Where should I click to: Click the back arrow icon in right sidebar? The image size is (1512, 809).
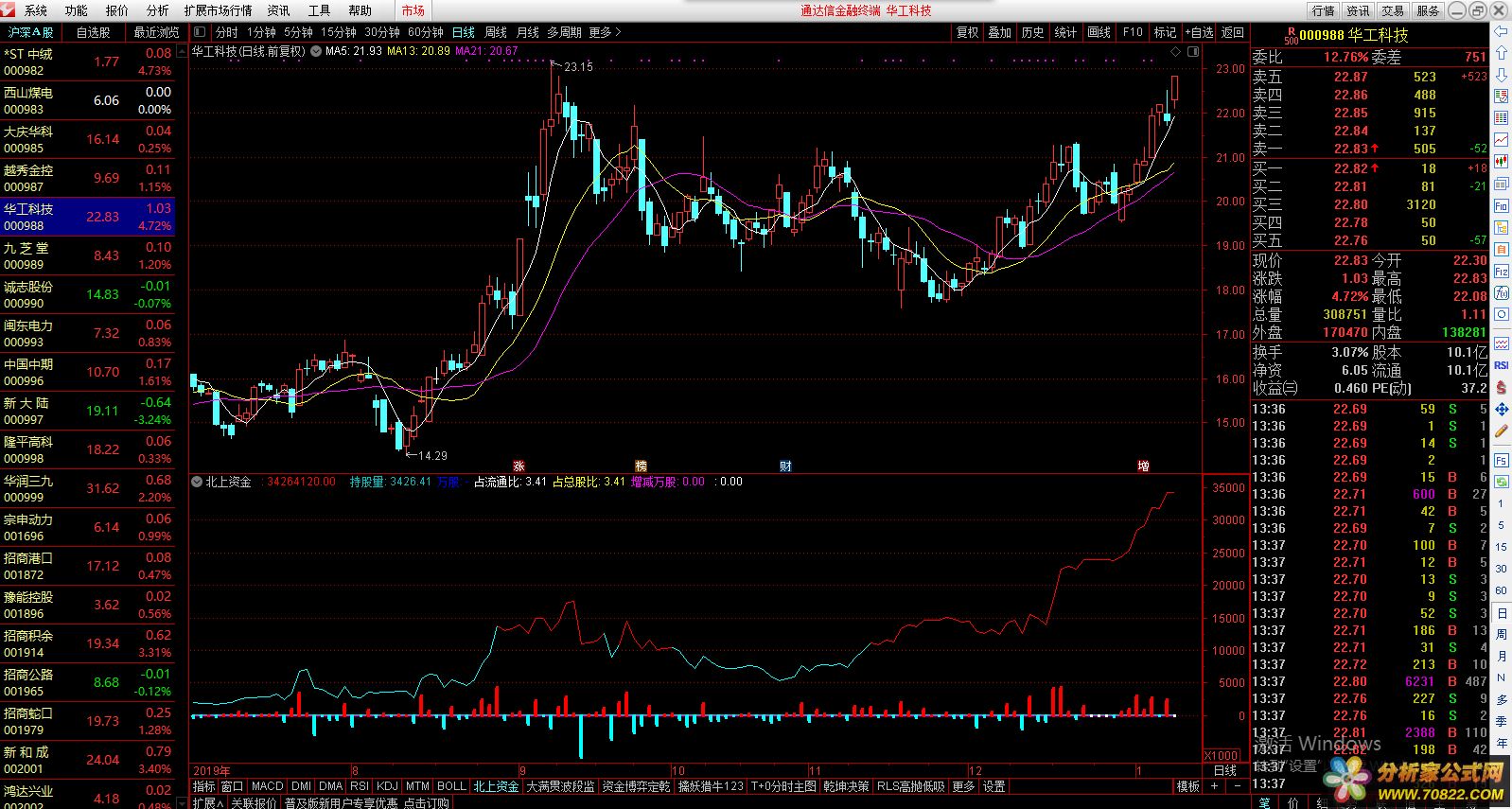click(1501, 32)
